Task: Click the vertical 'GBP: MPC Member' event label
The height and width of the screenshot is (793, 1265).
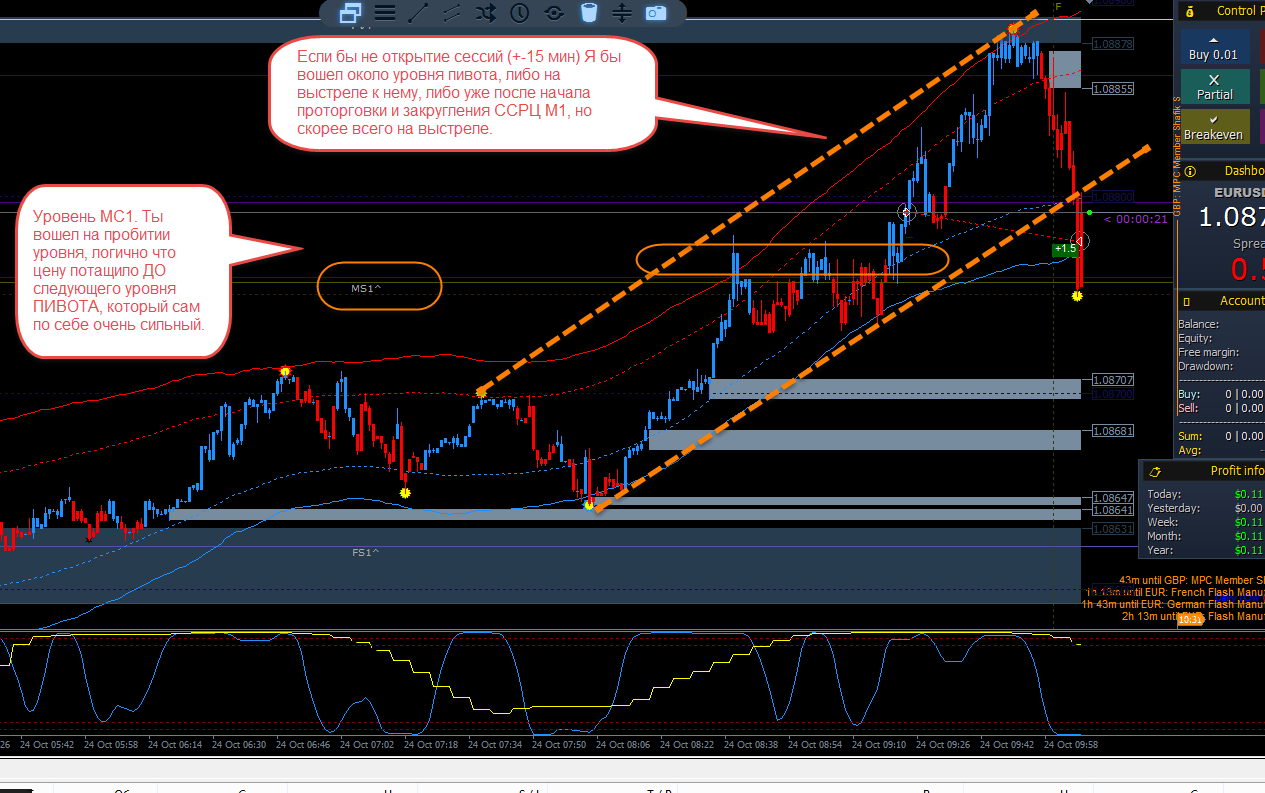Action: pyautogui.click(x=1177, y=155)
